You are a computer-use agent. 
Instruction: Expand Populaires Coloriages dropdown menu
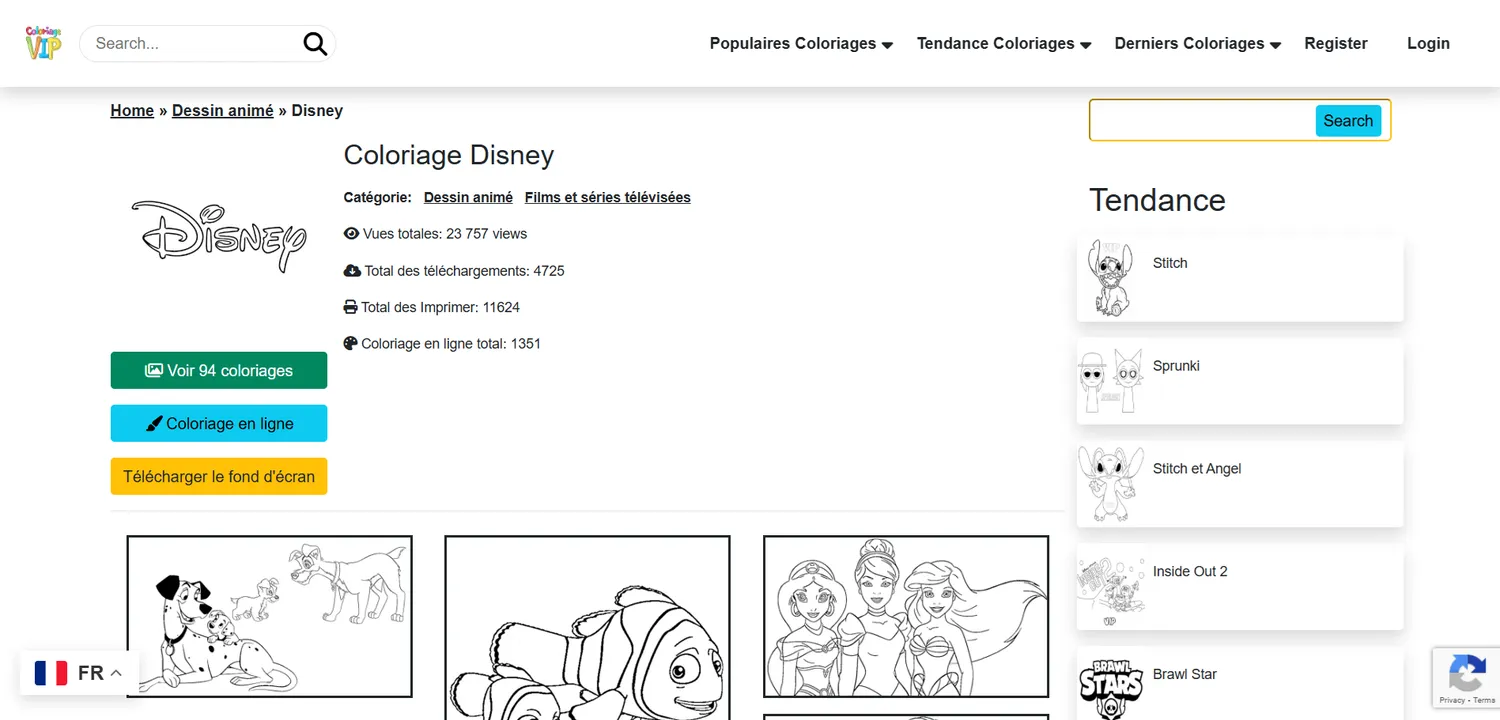point(801,43)
